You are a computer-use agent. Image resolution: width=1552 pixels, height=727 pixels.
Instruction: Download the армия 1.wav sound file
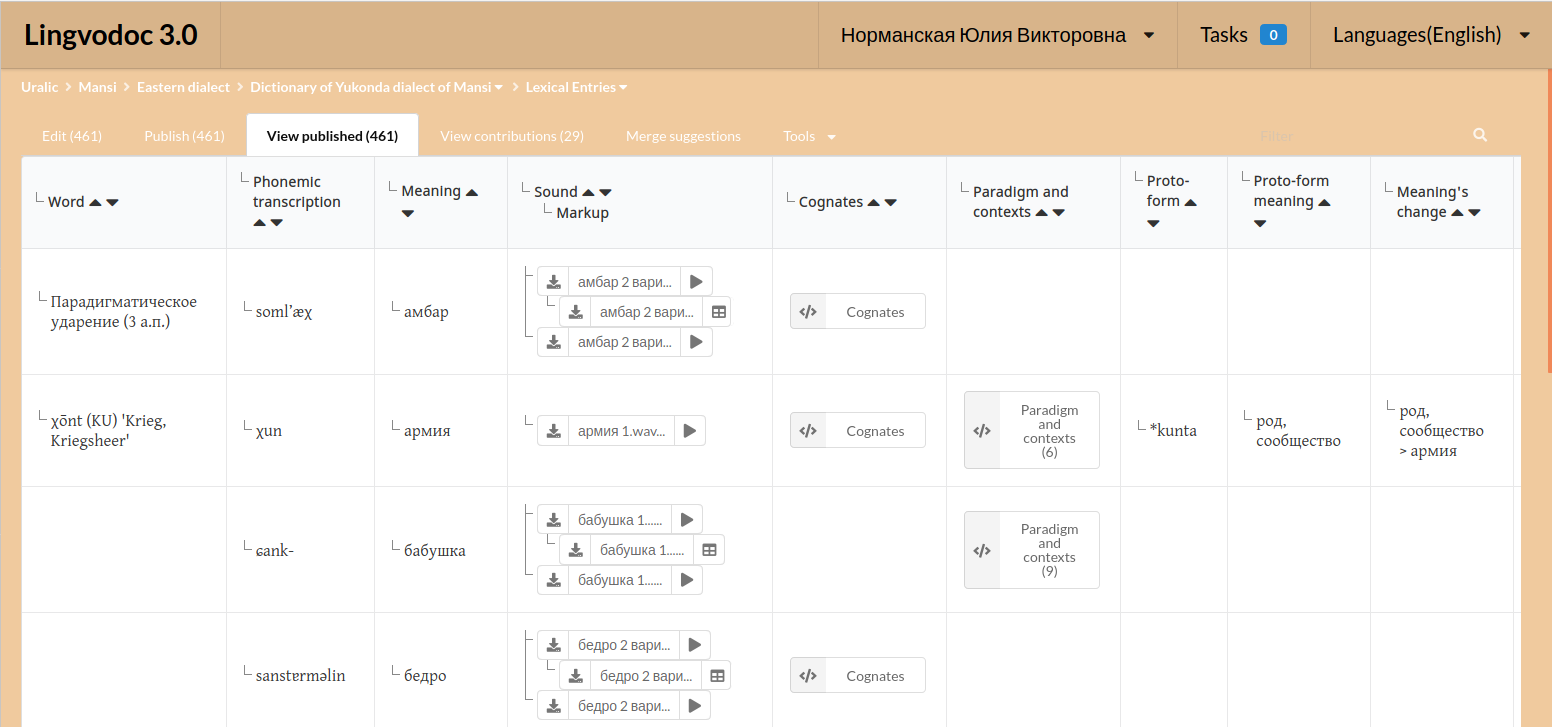(553, 431)
